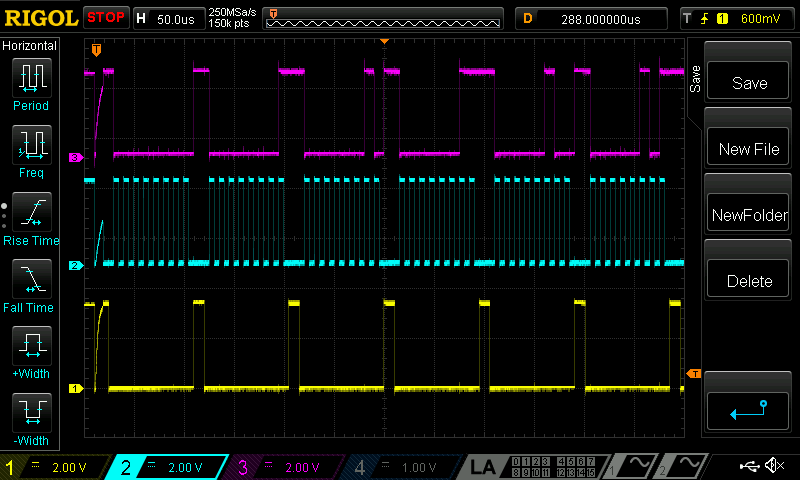
Task: Click the delay 288.000000us readout
Action: coord(601,19)
